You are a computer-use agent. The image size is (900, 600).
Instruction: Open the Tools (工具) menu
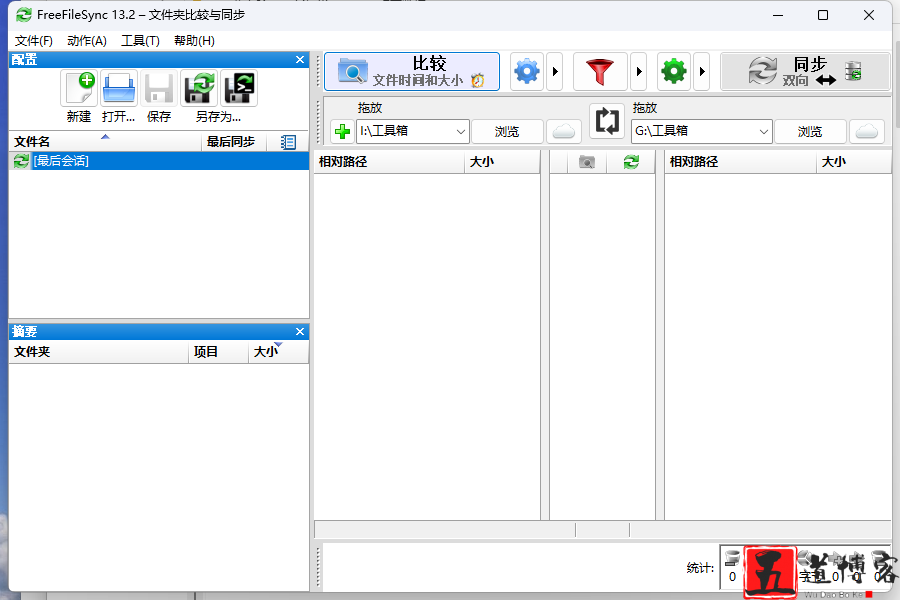click(x=140, y=41)
